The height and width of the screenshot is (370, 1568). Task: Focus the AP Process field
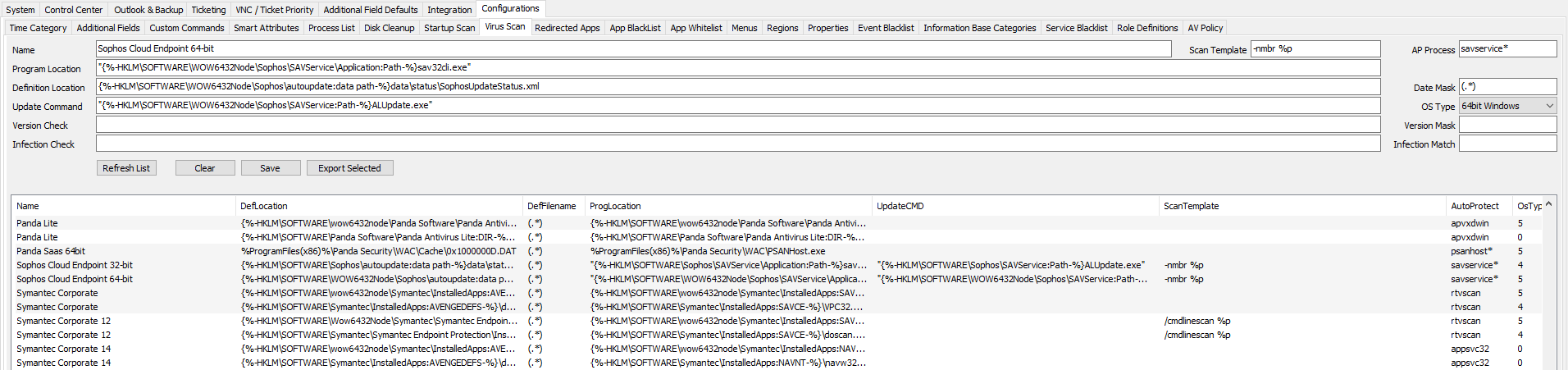click(1507, 49)
